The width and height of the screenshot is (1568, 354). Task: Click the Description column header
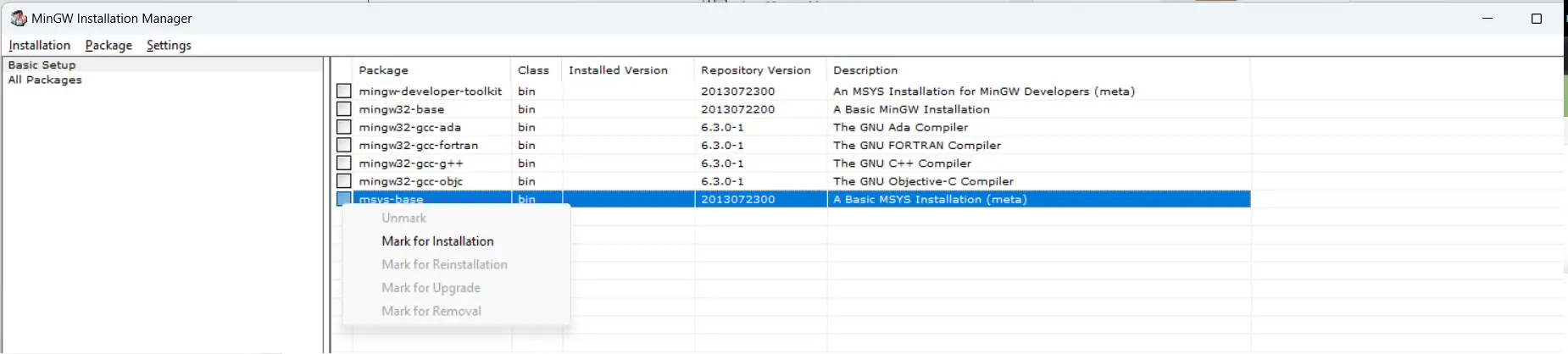click(1038, 70)
